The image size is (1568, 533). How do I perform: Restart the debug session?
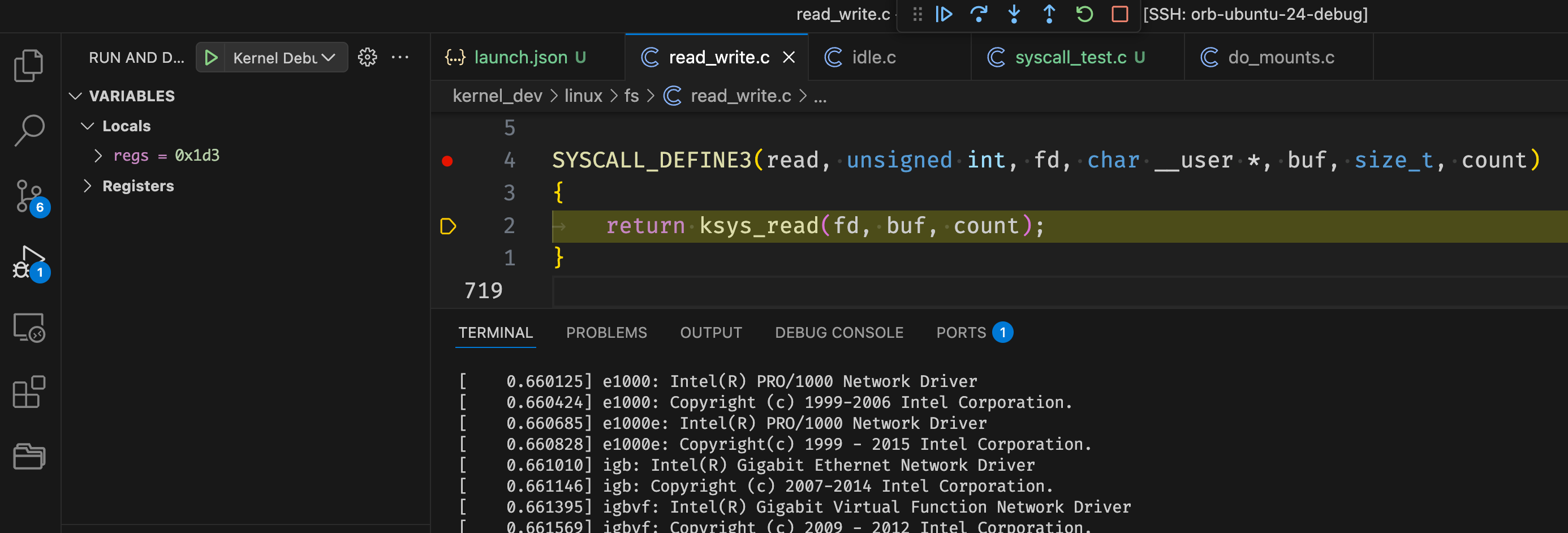click(1084, 14)
